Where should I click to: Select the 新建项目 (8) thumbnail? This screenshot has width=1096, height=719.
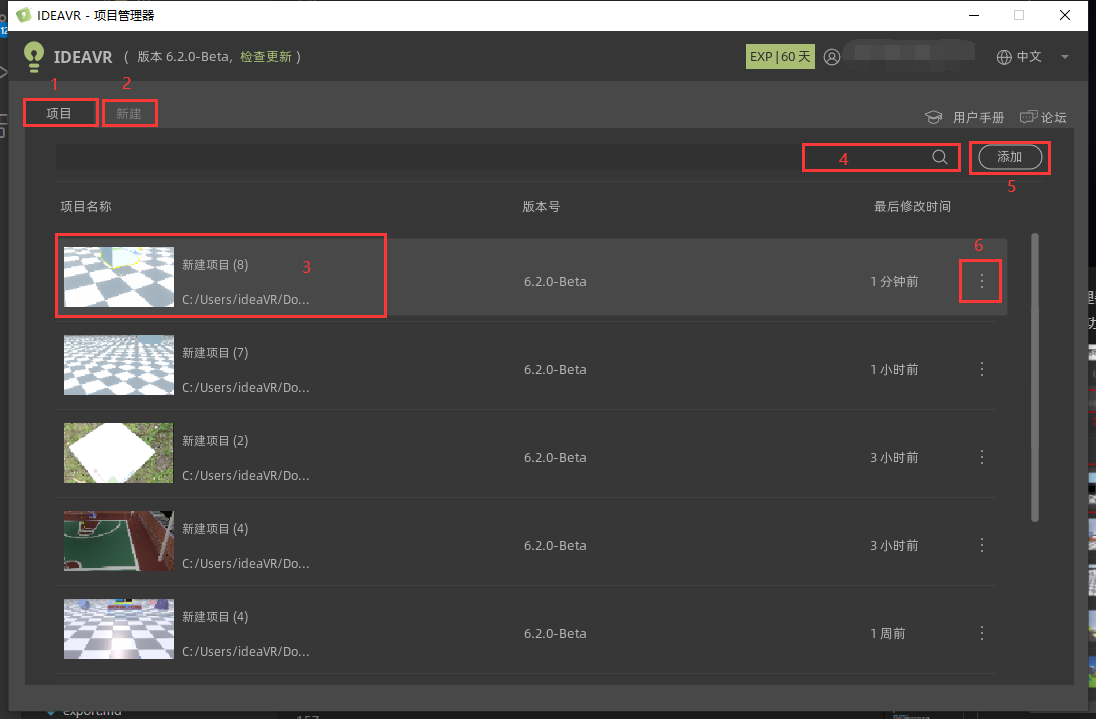point(119,277)
